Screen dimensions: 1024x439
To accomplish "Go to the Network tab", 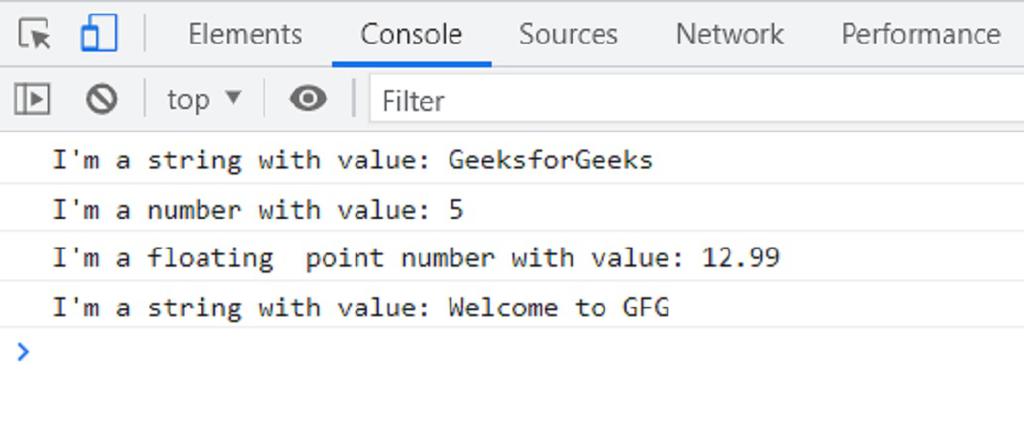I will pyautogui.click(x=730, y=35).
